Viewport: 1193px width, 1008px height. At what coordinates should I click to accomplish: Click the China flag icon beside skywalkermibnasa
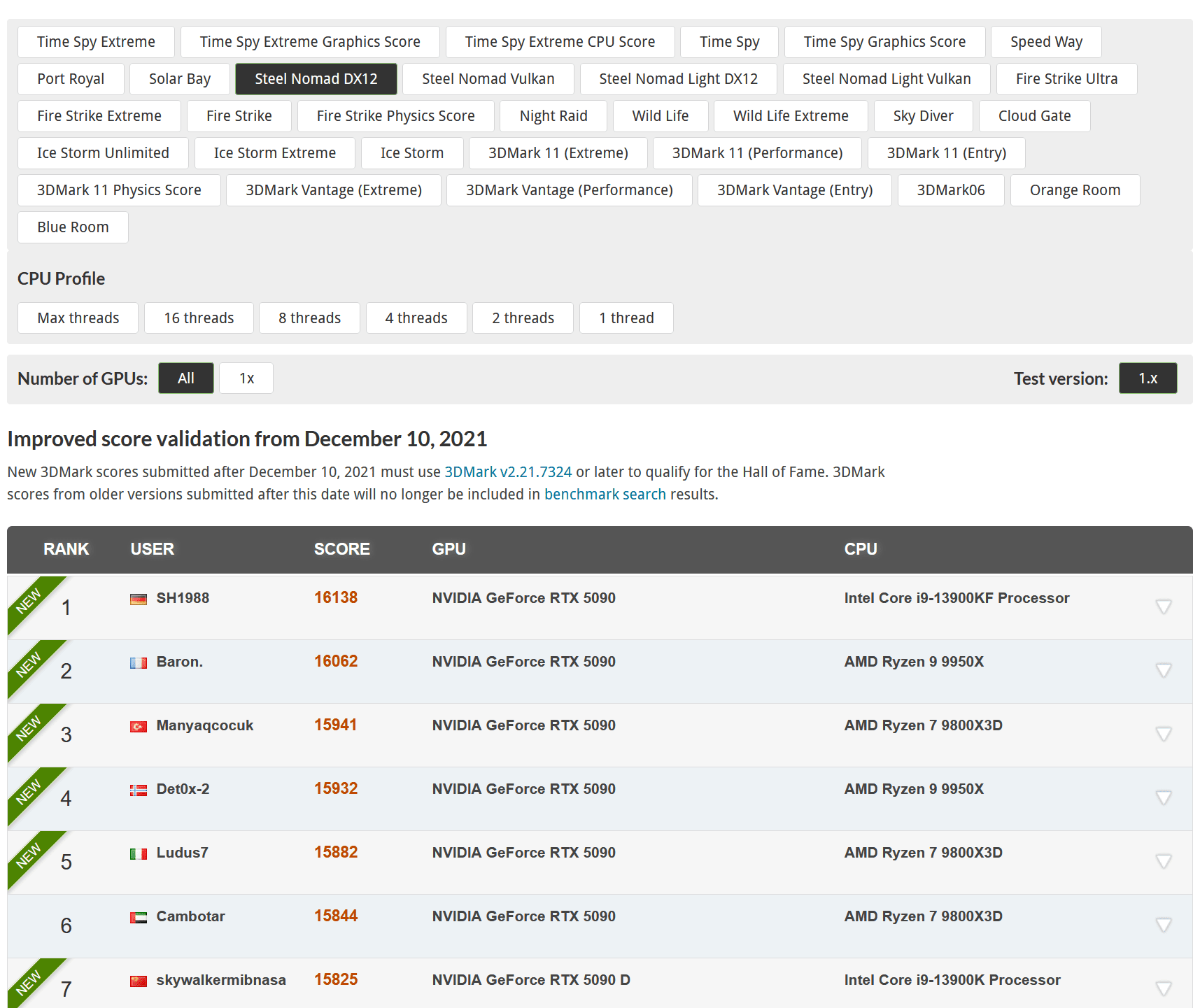139,981
